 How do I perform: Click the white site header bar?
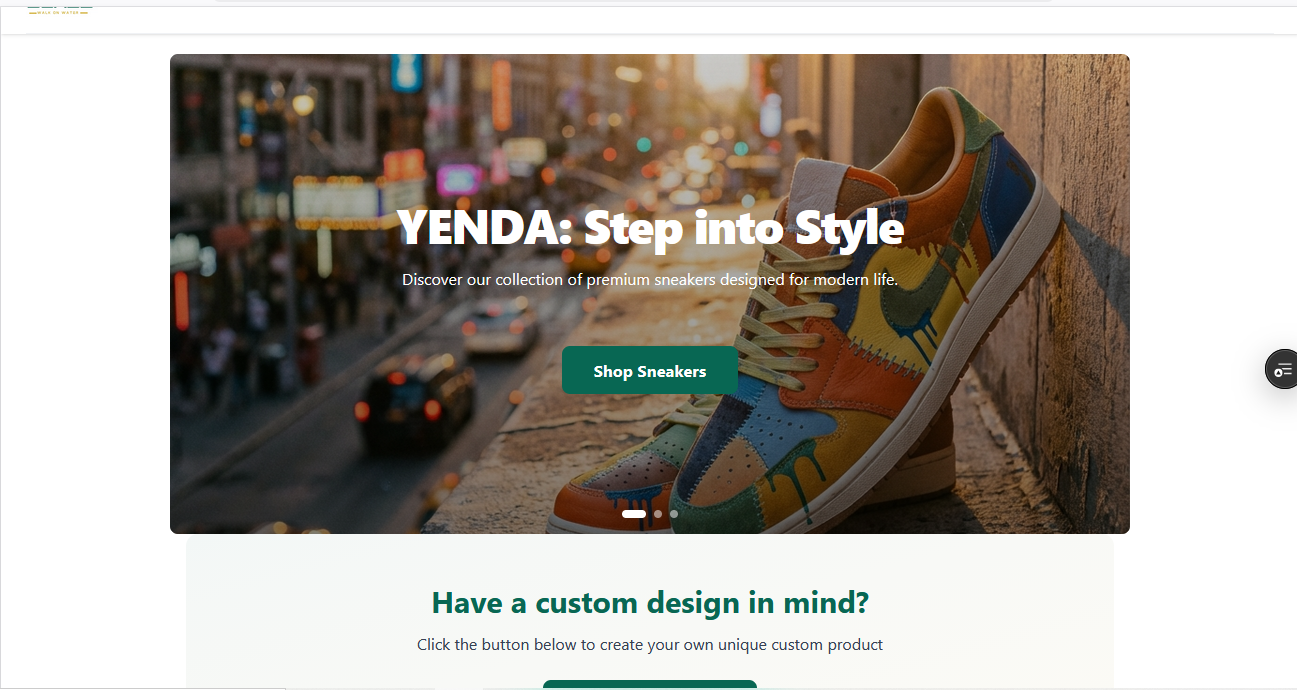[x=650, y=20]
